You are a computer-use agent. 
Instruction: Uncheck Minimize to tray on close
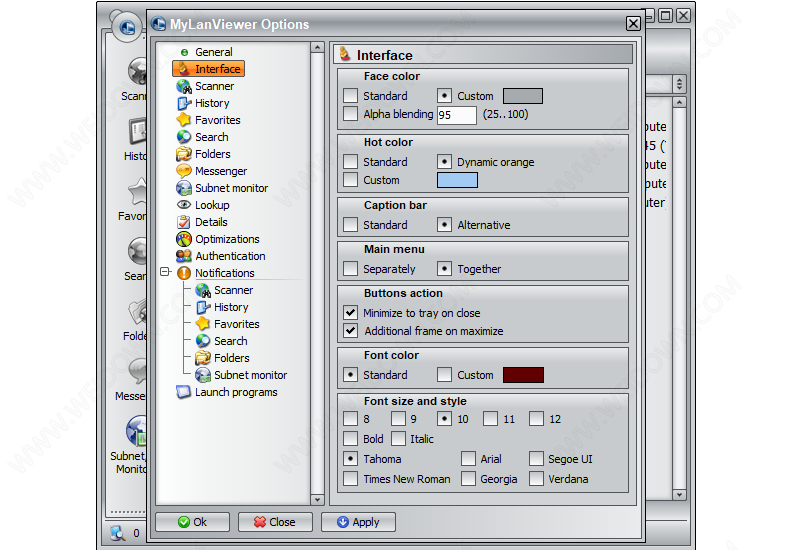pyautogui.click(x=350, y=313)
